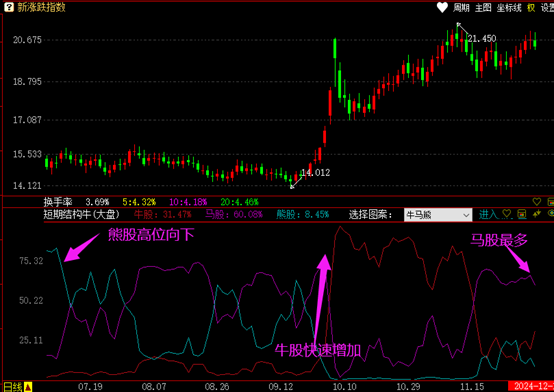The height and width of the screenshot is (392, 554).
Task: Click the 进入 enter link
Action: 488,214
